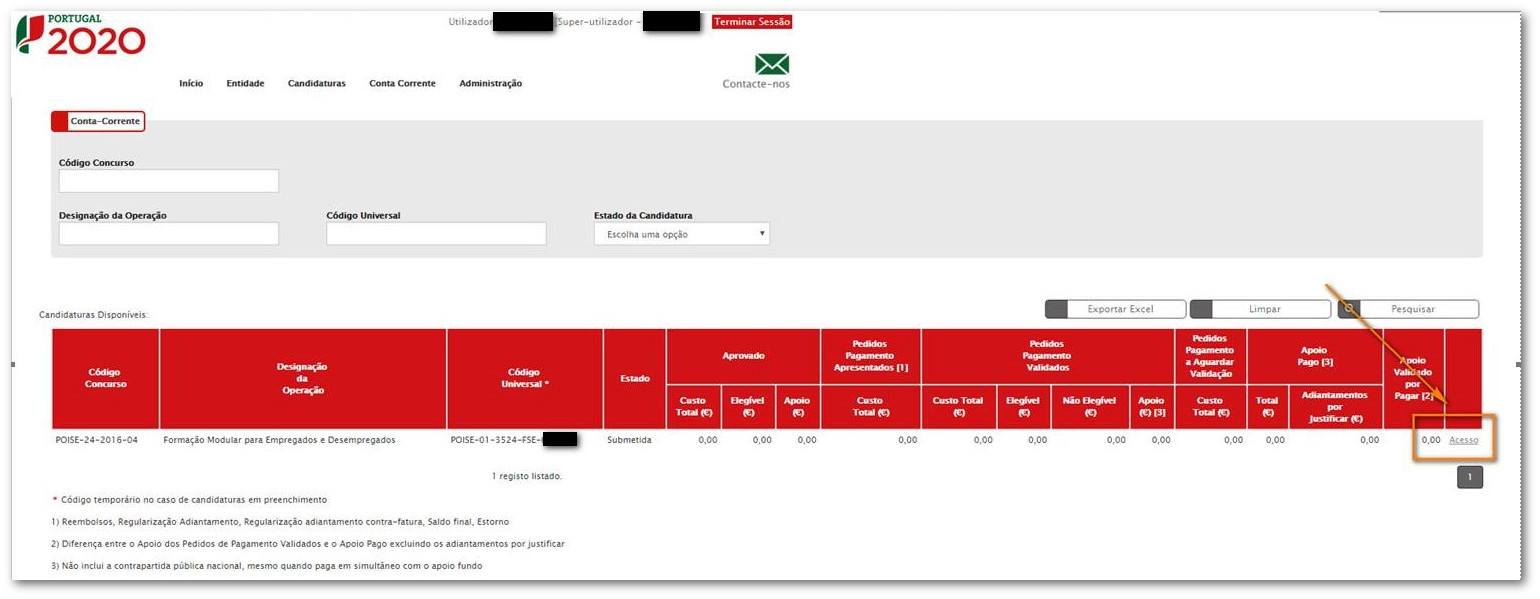The width and height of the screenshot is (1540, 599).
Task: Click the Designação da Operação field
Action: [168, 234]
